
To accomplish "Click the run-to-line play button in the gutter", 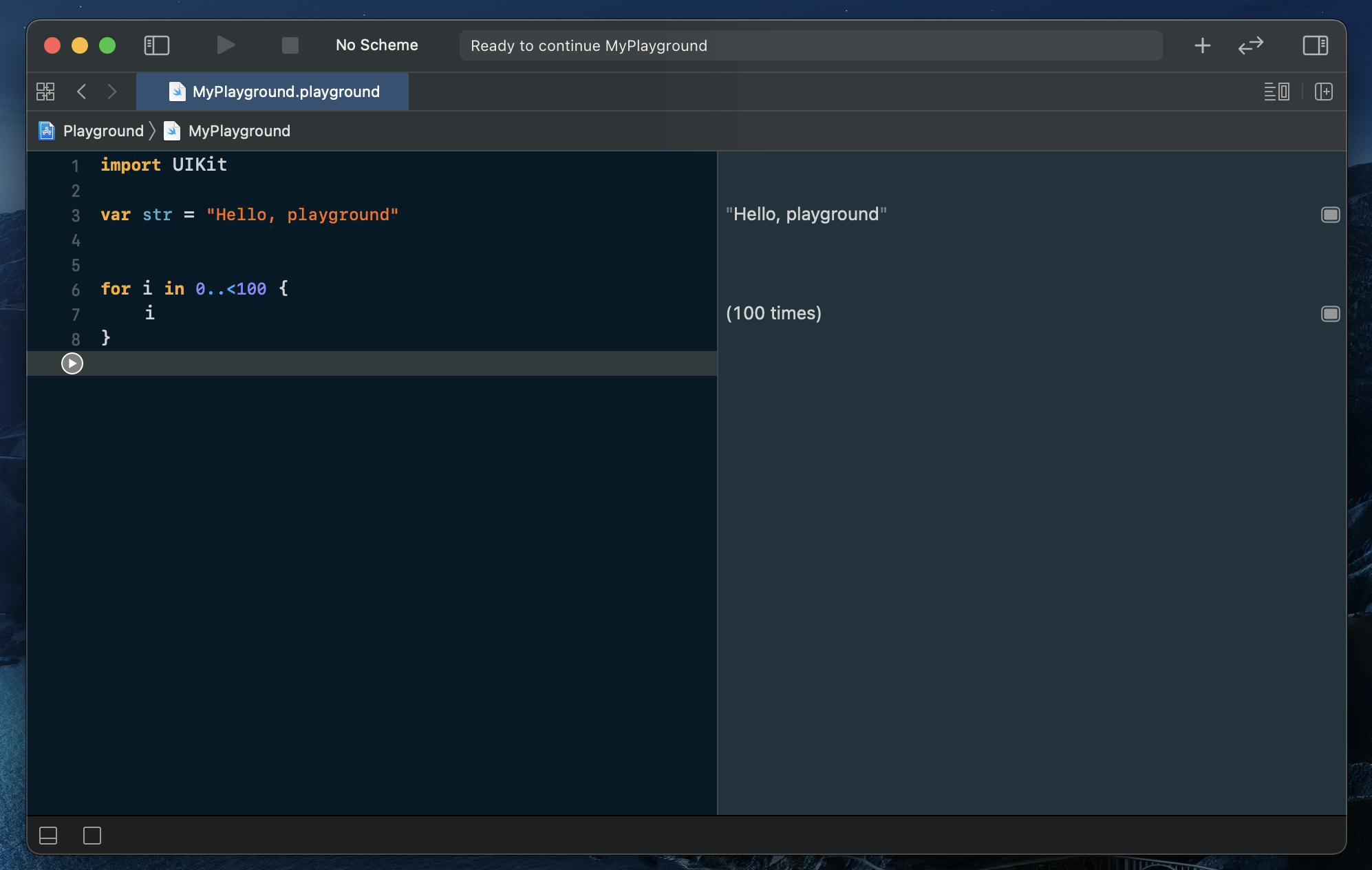I will pyautogui.click(x=72, y=363).
